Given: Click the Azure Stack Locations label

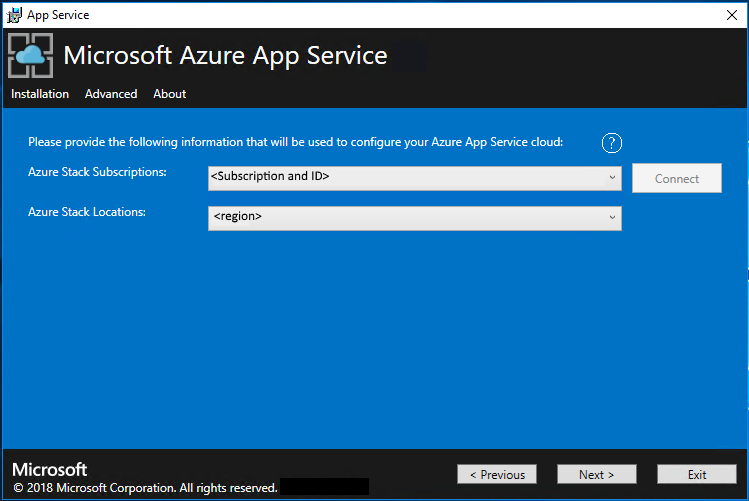Looking at the screenshot, I should click(x=87, y=212).
